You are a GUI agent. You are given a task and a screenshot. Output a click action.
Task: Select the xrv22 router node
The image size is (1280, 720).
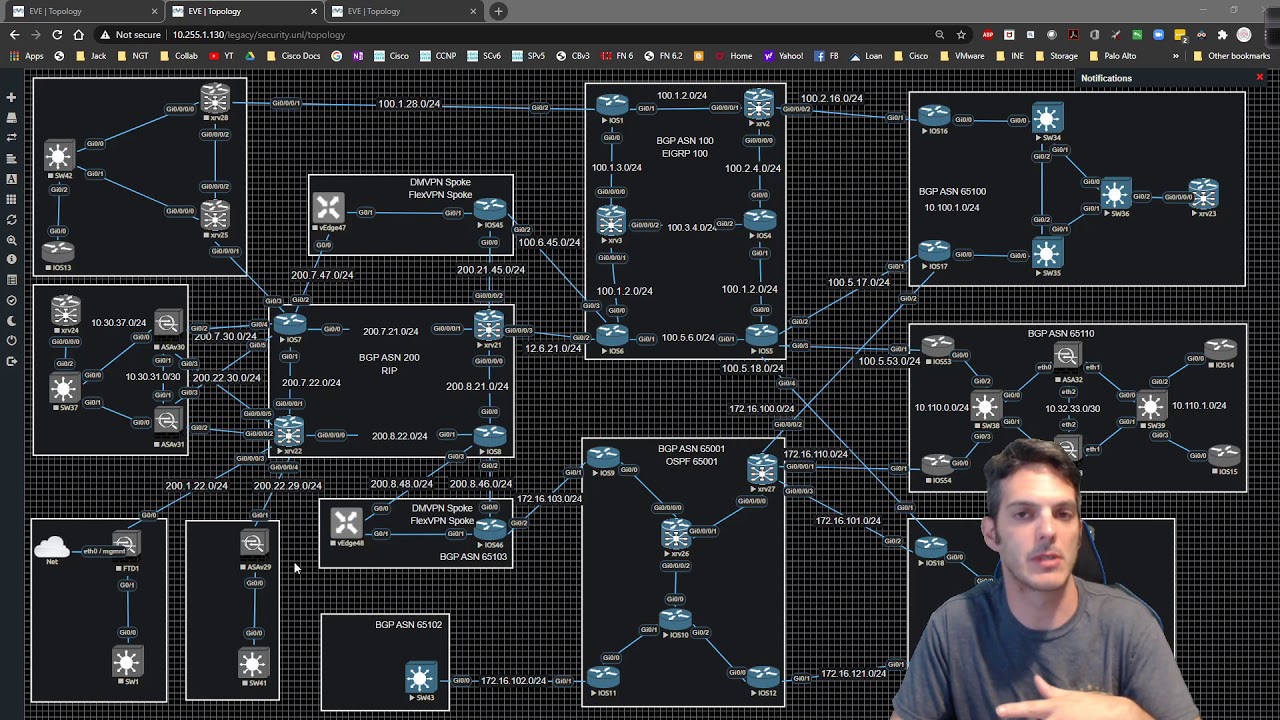pos(289,431)
